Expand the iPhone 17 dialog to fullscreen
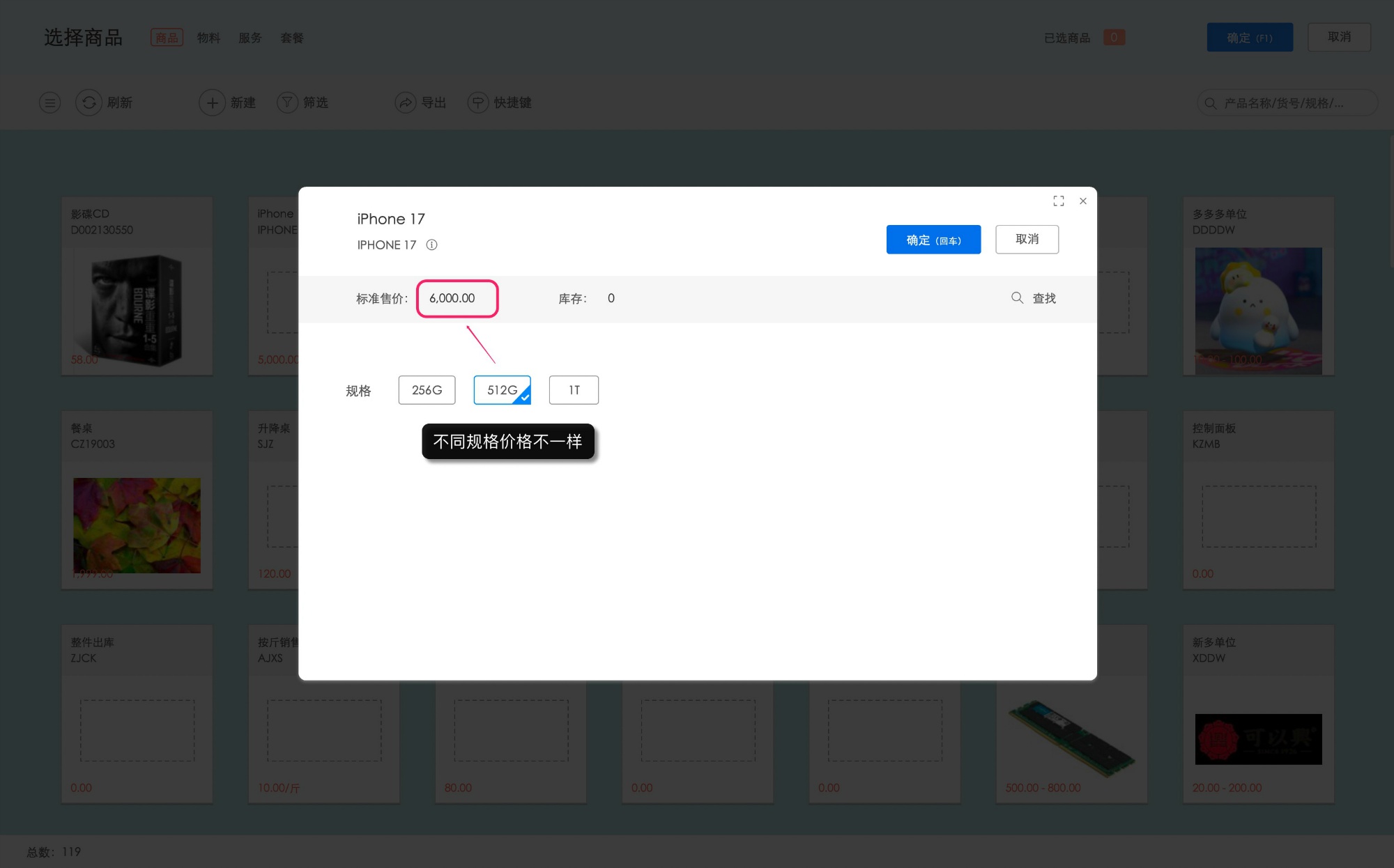 coord(1058,201)
